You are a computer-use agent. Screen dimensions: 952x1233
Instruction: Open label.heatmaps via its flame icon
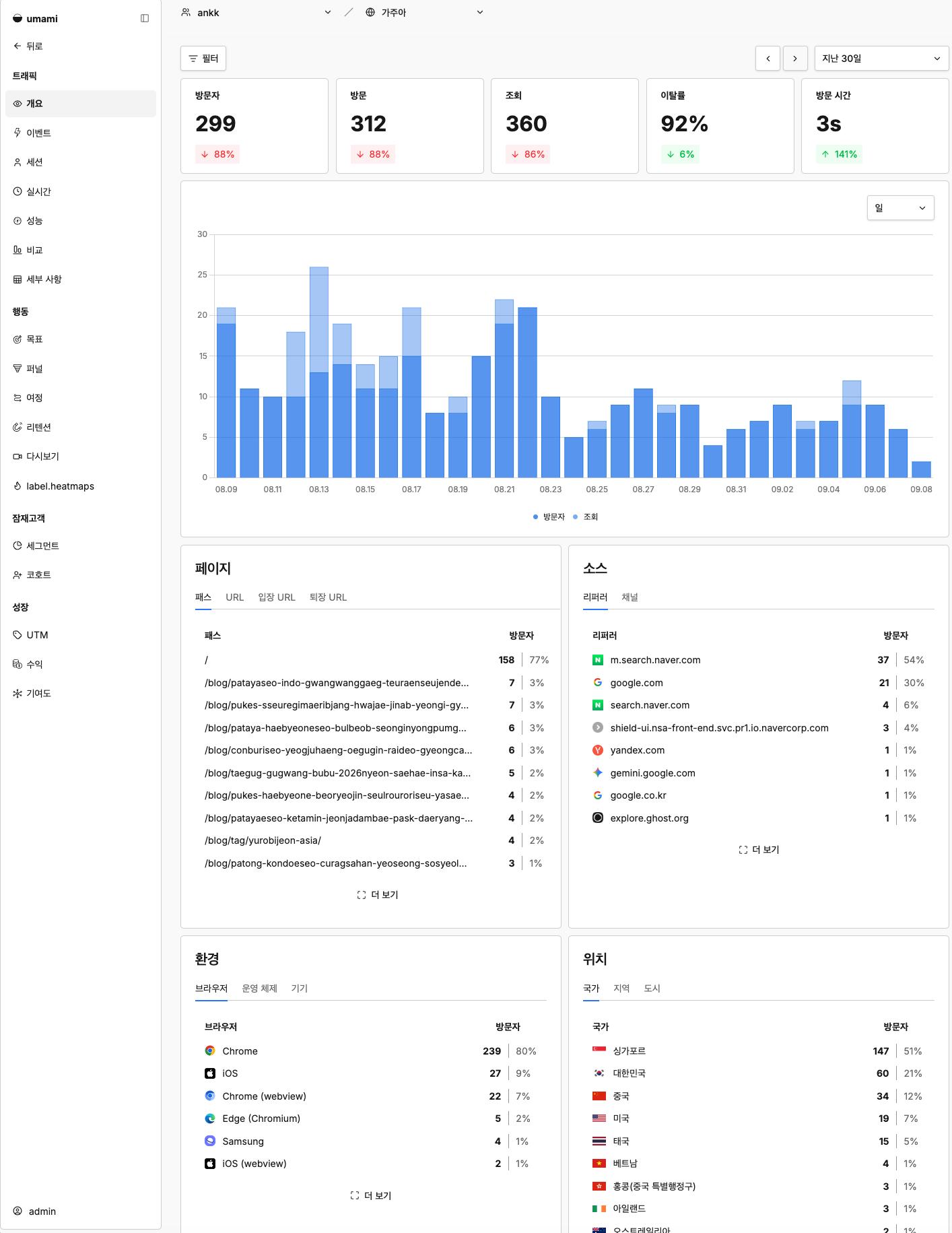[x=18, y=486]
